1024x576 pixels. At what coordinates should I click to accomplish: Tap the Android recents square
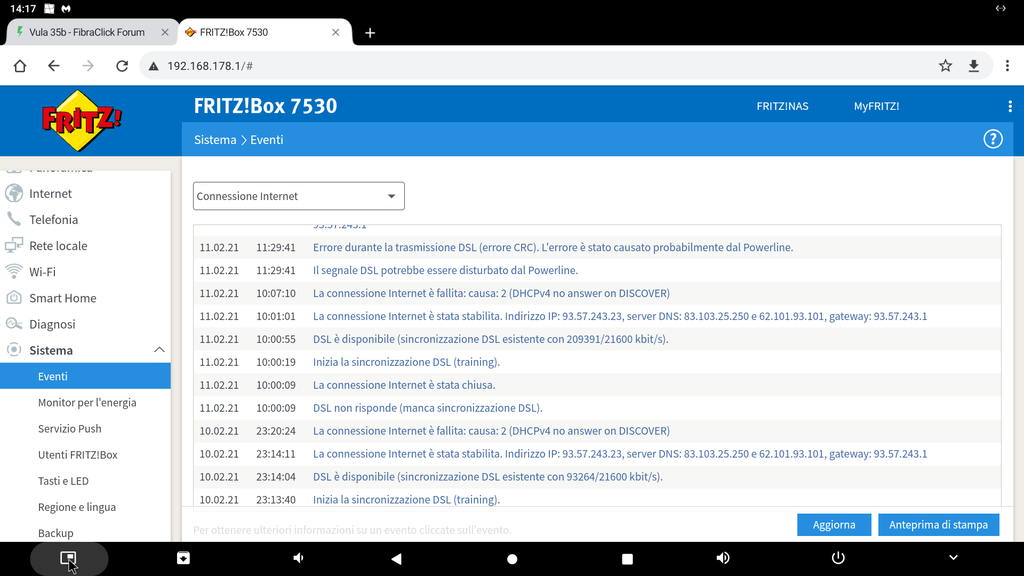[x=627, y=559]
